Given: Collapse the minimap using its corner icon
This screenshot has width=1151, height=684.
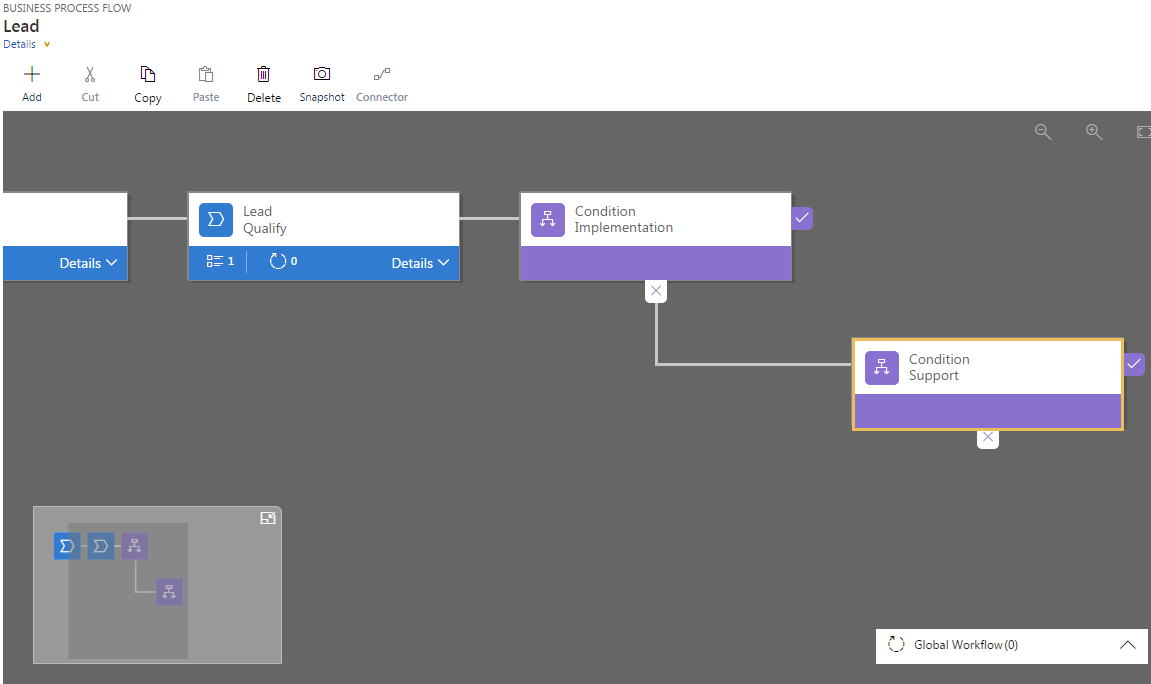Looking at the screenshot, I should pyautogui.click(x=268, y=518).
